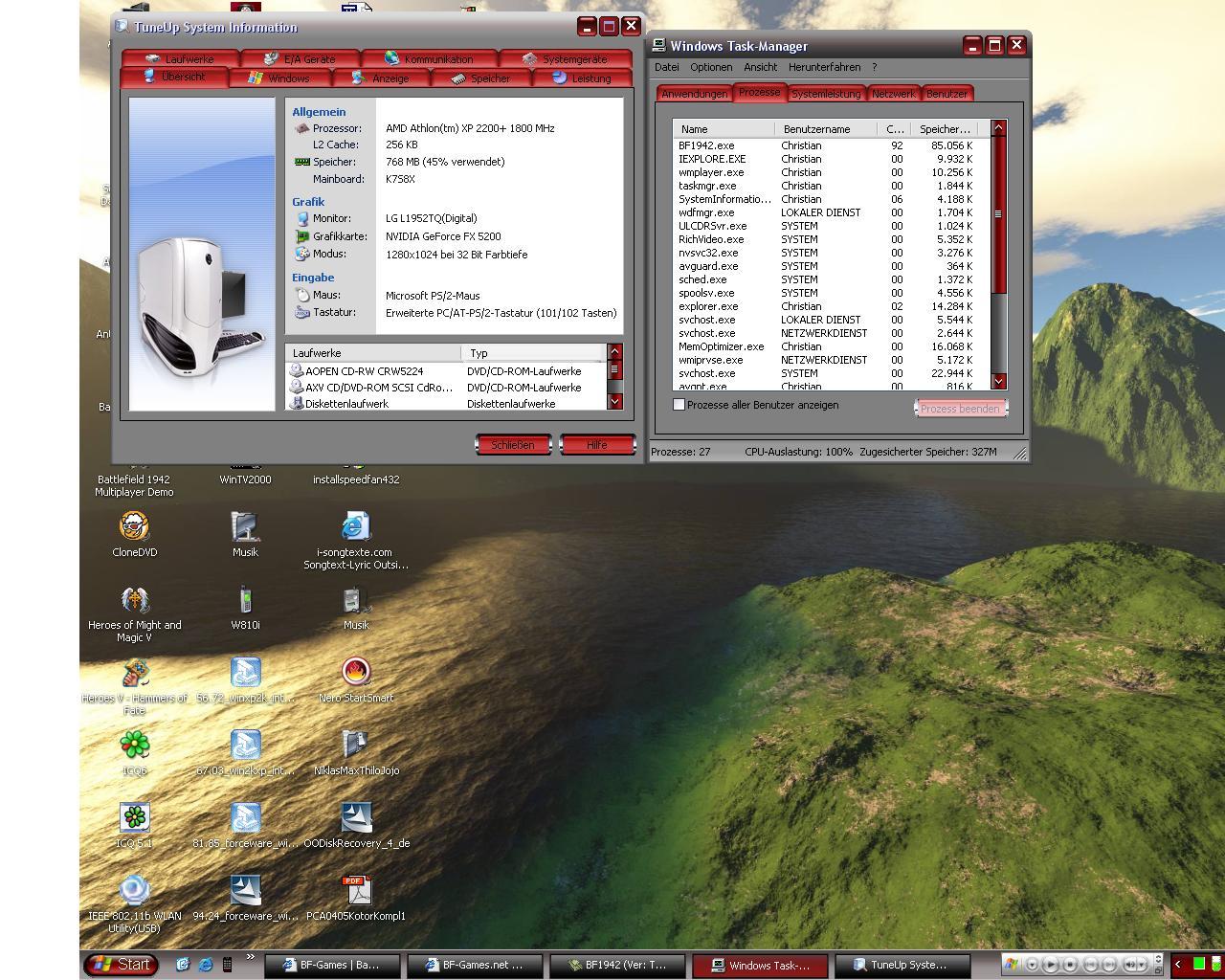Click the Schließen button in TuneUp
Image resolution: width=1225 pixels, height=980 pixels.
tap(513, 445)
